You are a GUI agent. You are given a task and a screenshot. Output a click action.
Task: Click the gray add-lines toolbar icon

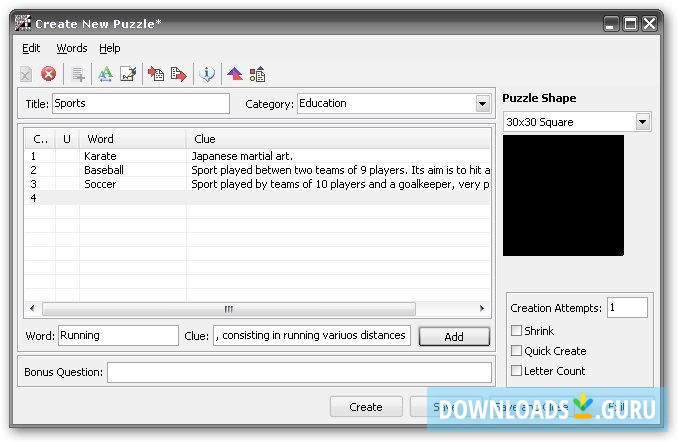(78, 74)
